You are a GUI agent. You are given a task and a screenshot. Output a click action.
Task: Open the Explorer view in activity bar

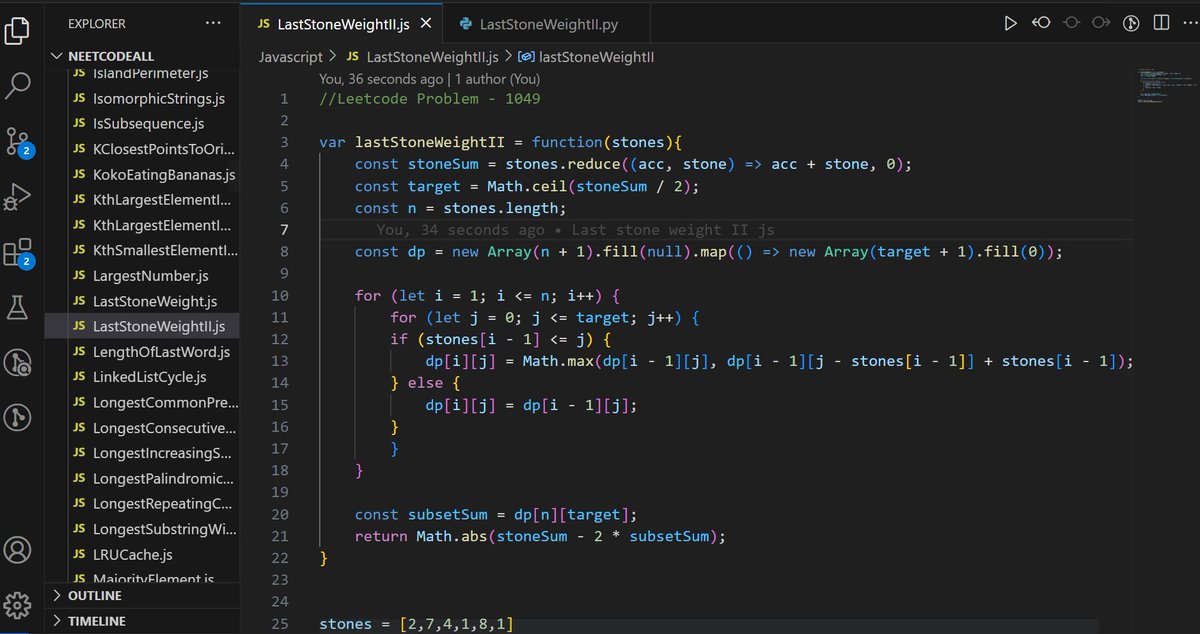coord(17,29)
